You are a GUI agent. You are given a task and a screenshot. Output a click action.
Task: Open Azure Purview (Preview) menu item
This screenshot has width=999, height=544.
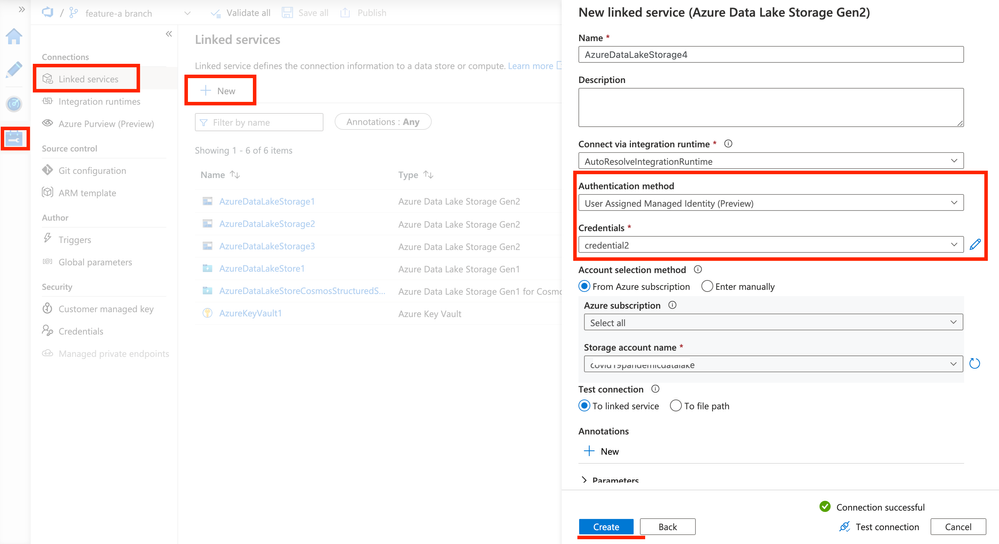tap(106, 124)
